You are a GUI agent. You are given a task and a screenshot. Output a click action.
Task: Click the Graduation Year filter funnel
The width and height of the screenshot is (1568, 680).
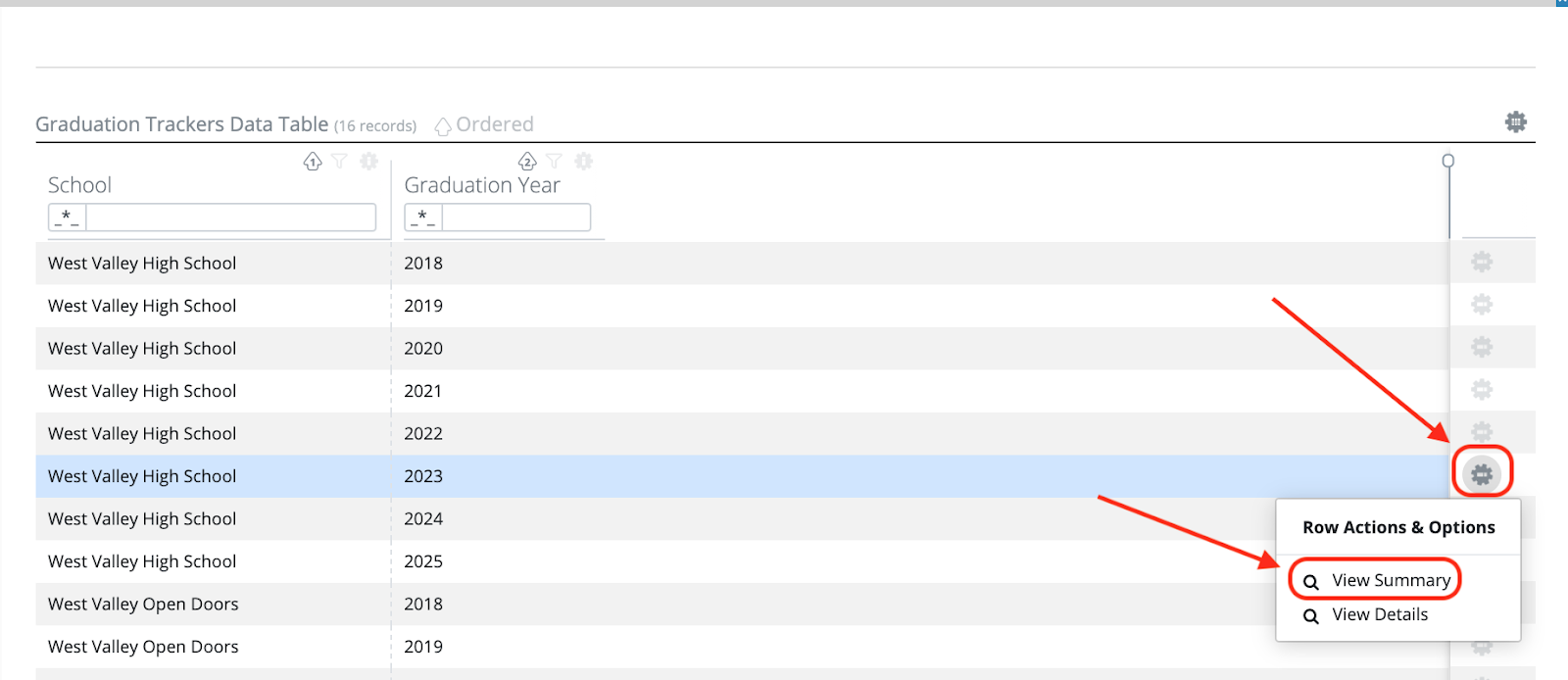pyautogui.click(x=554, y=161)
